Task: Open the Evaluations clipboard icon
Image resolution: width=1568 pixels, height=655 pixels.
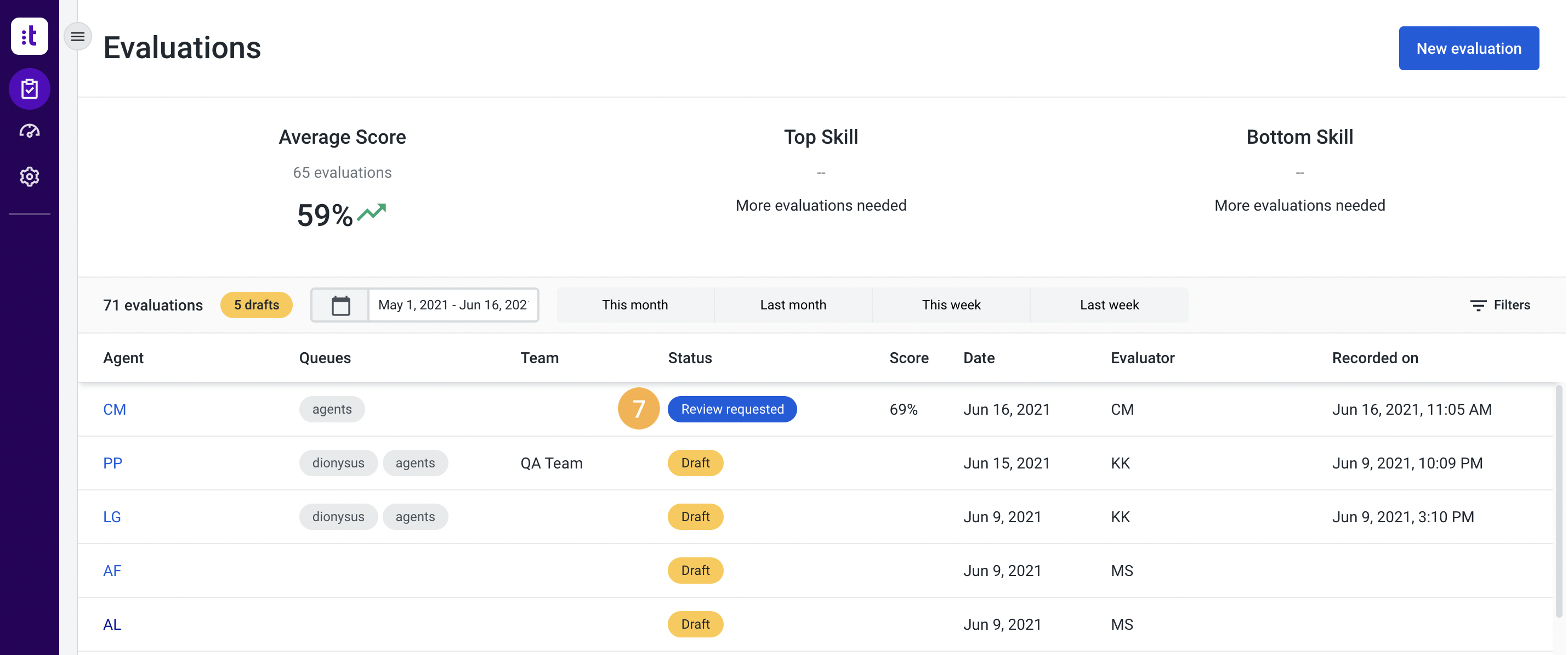Action: tap(29, 89)
